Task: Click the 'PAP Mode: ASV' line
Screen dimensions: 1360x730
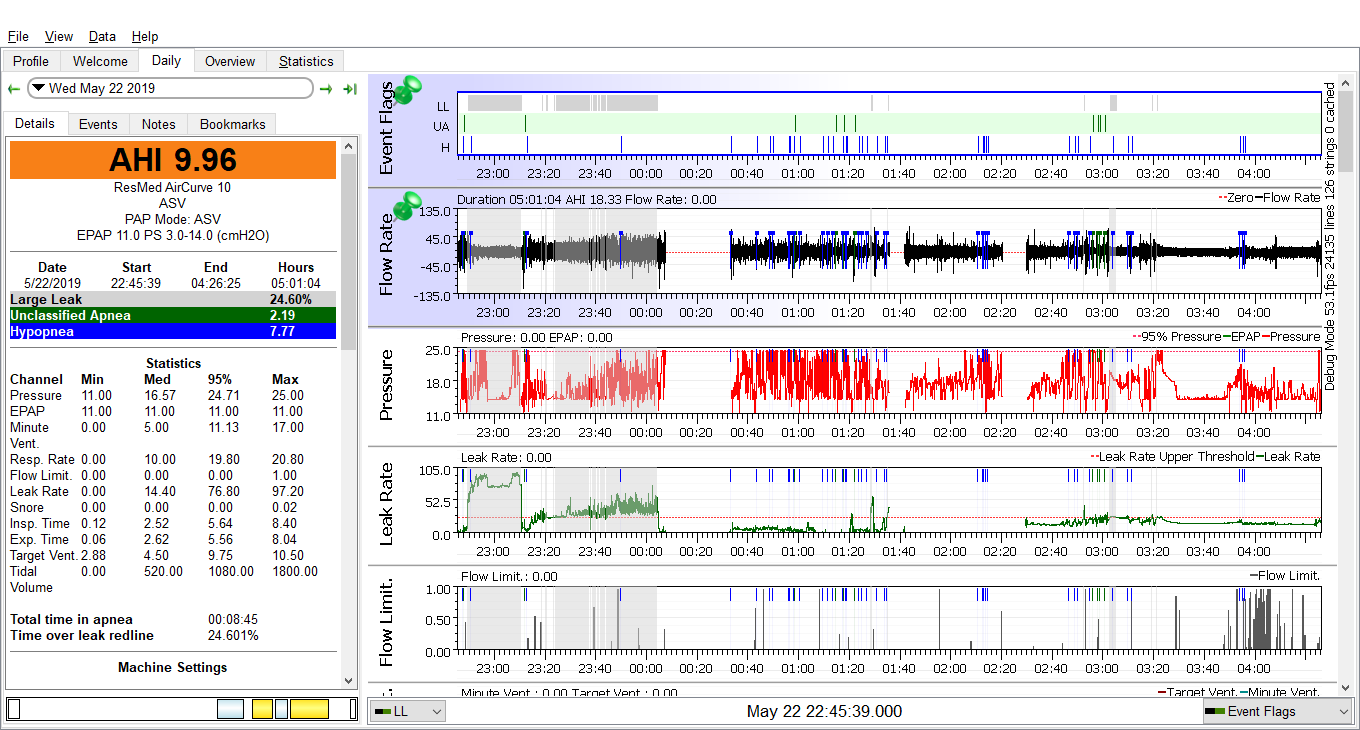Action: point(173,219)
